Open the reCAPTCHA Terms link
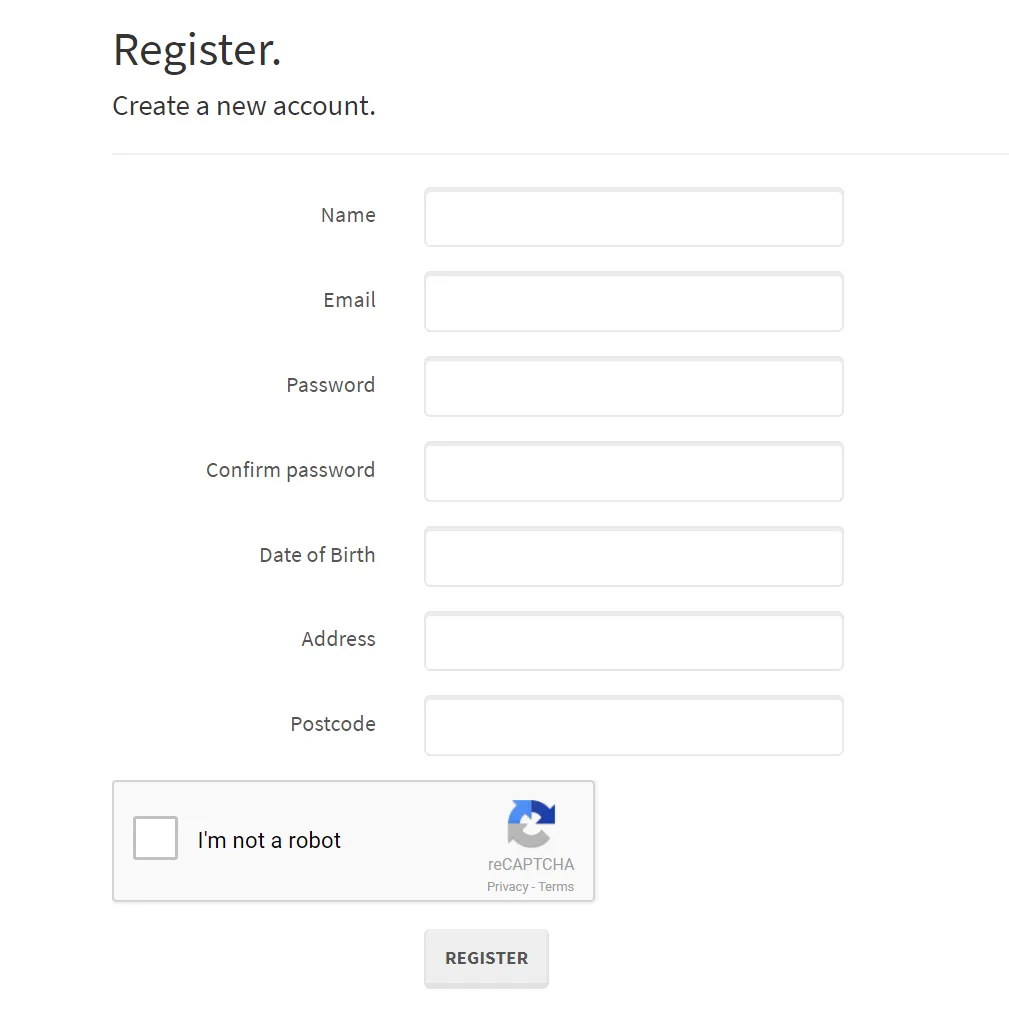Viewport: 1009px width, 1009px height. point(556,887)
